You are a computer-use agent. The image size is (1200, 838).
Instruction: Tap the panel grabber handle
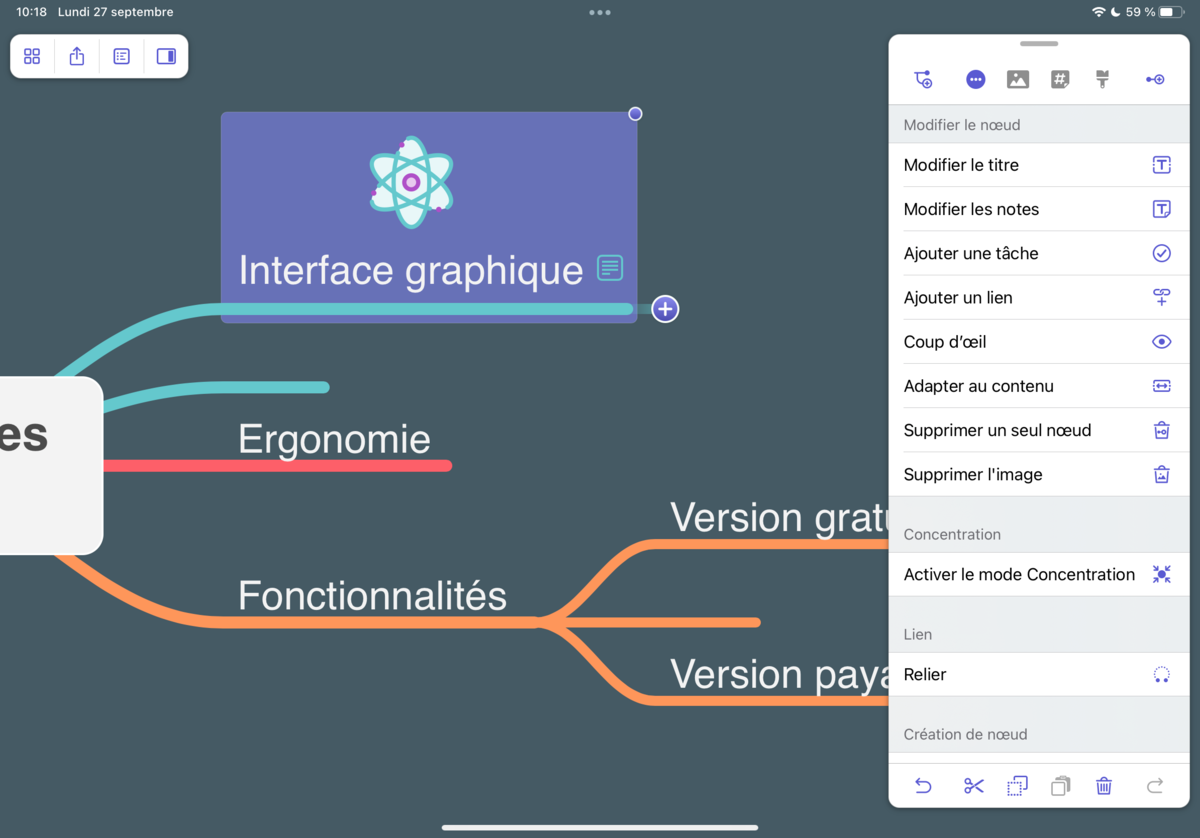(1039, 44)
